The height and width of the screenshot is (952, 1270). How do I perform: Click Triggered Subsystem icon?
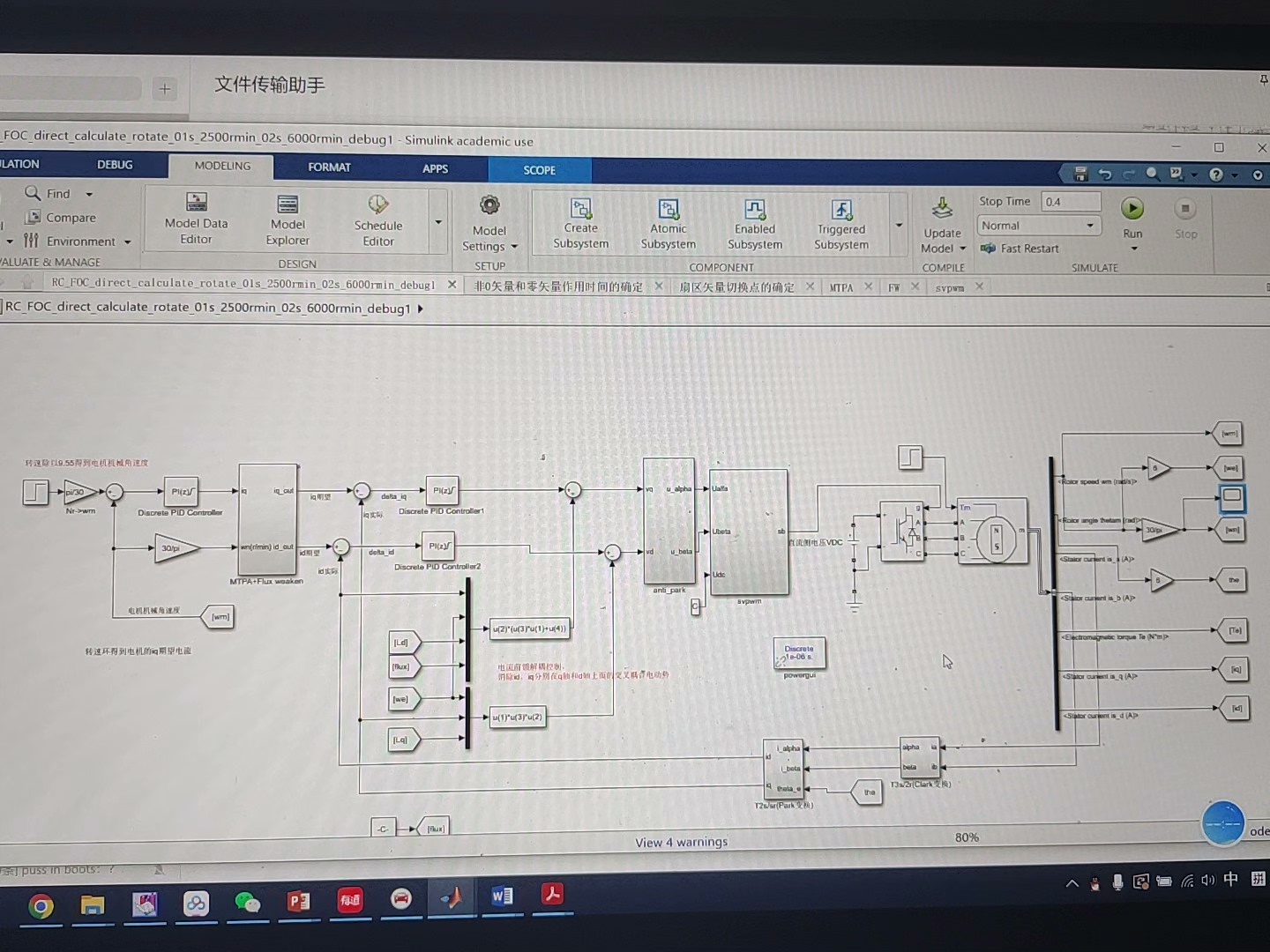pyautogui.click(x=841, y=211)
